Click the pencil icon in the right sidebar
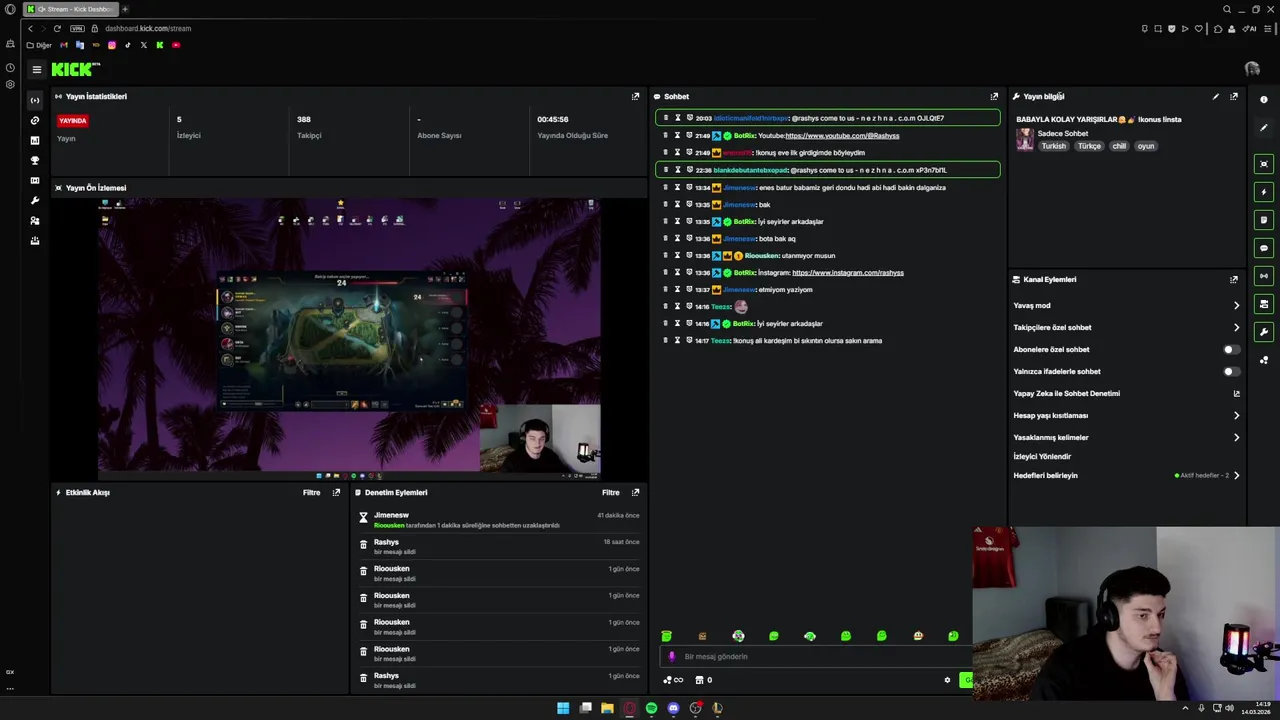 point(1264,127)
